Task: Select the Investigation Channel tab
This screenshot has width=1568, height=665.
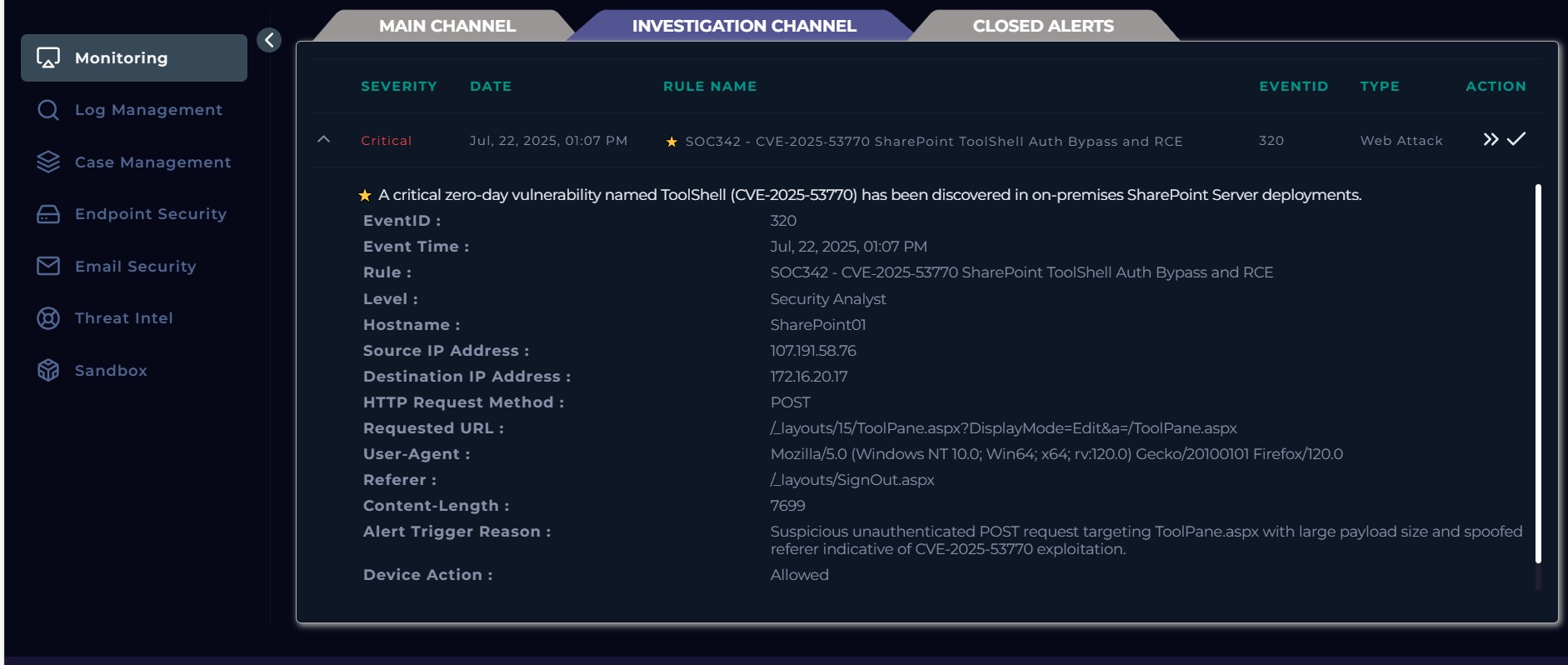Action: [744, 26]
